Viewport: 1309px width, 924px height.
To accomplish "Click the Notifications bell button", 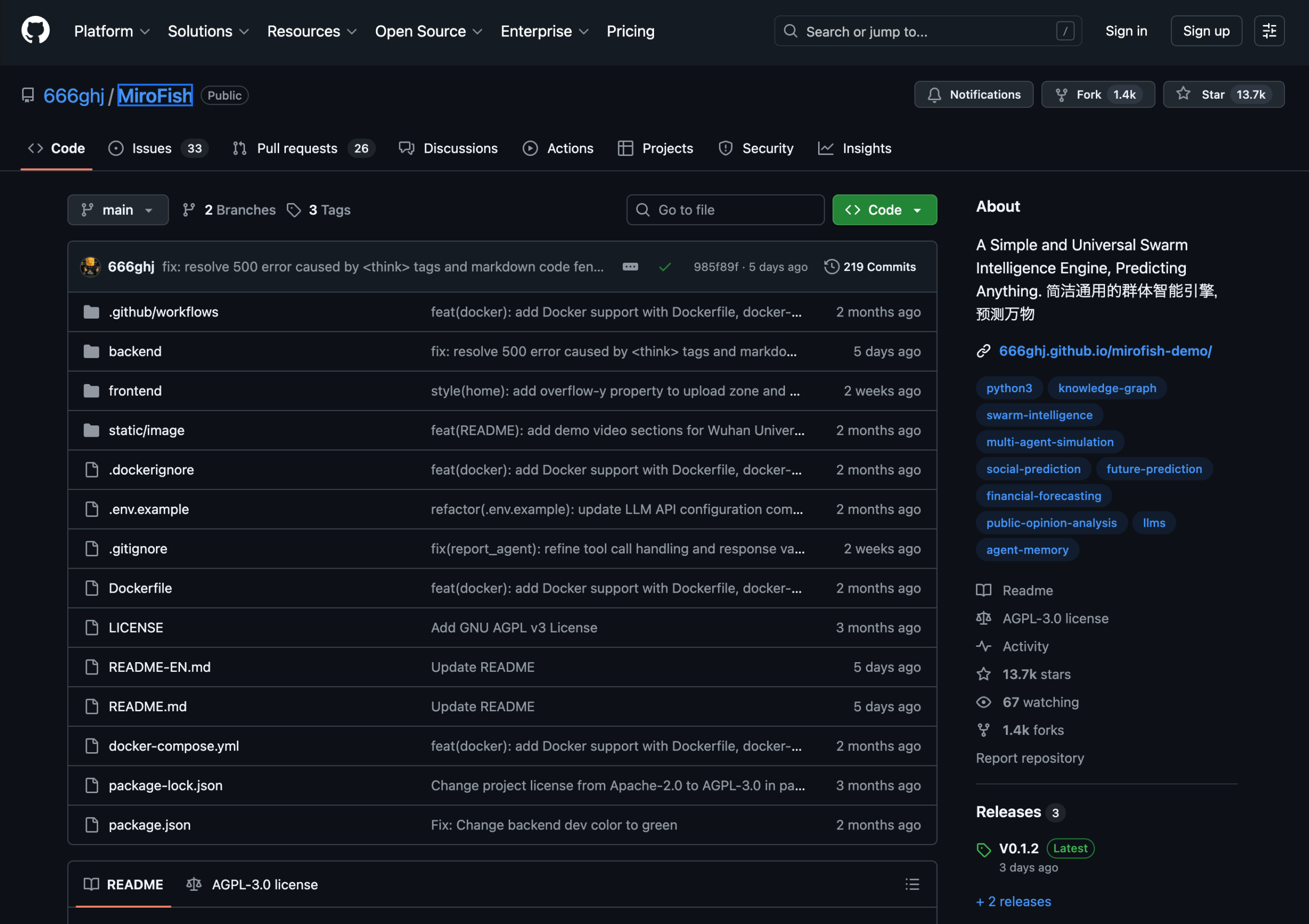I will 973,95.
